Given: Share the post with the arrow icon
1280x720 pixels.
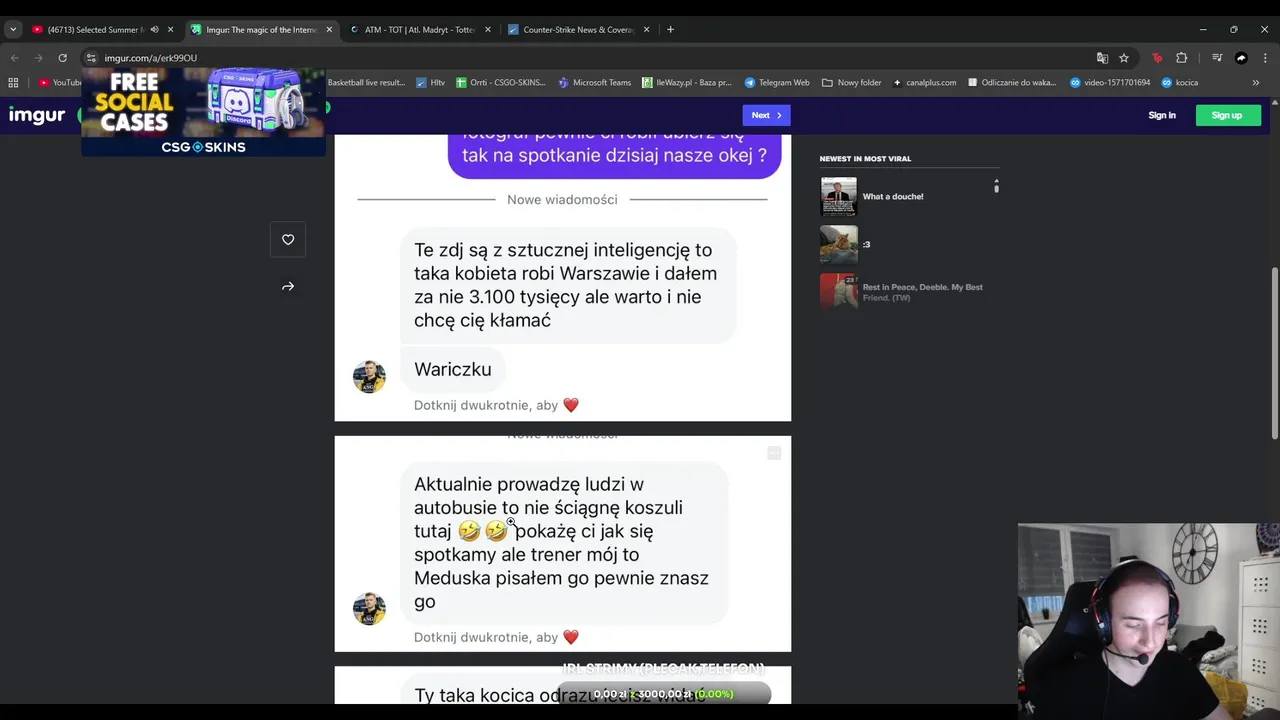Looking at the screenshot, I should [288, 286].
